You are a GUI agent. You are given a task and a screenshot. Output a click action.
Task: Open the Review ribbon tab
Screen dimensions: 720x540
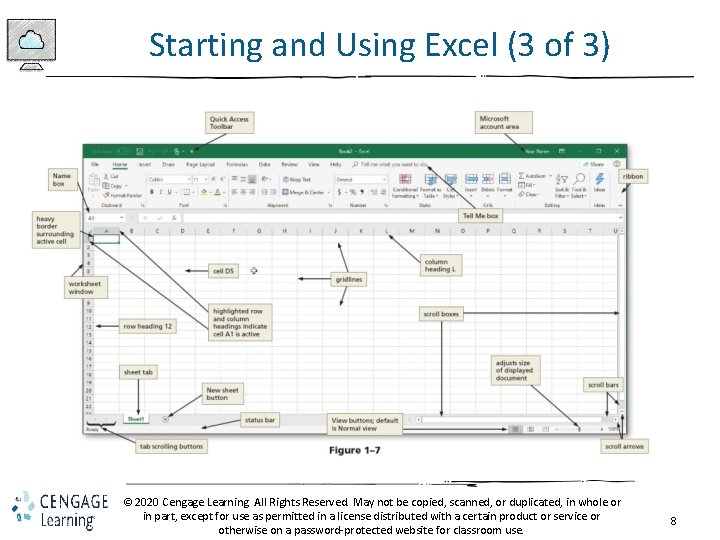(x=289, y=164)
